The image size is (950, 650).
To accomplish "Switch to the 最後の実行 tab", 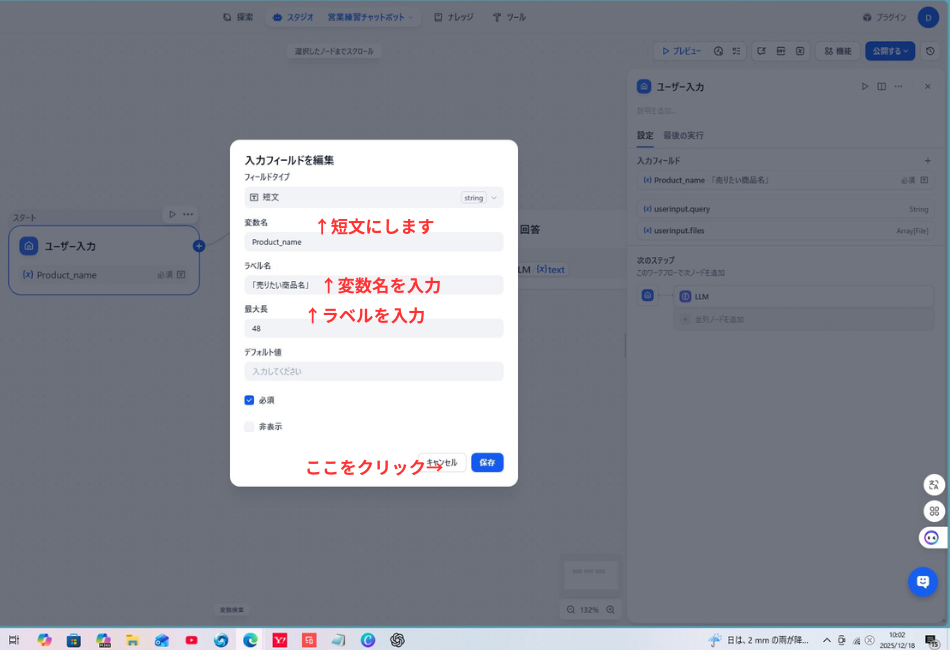I will 684,135.
